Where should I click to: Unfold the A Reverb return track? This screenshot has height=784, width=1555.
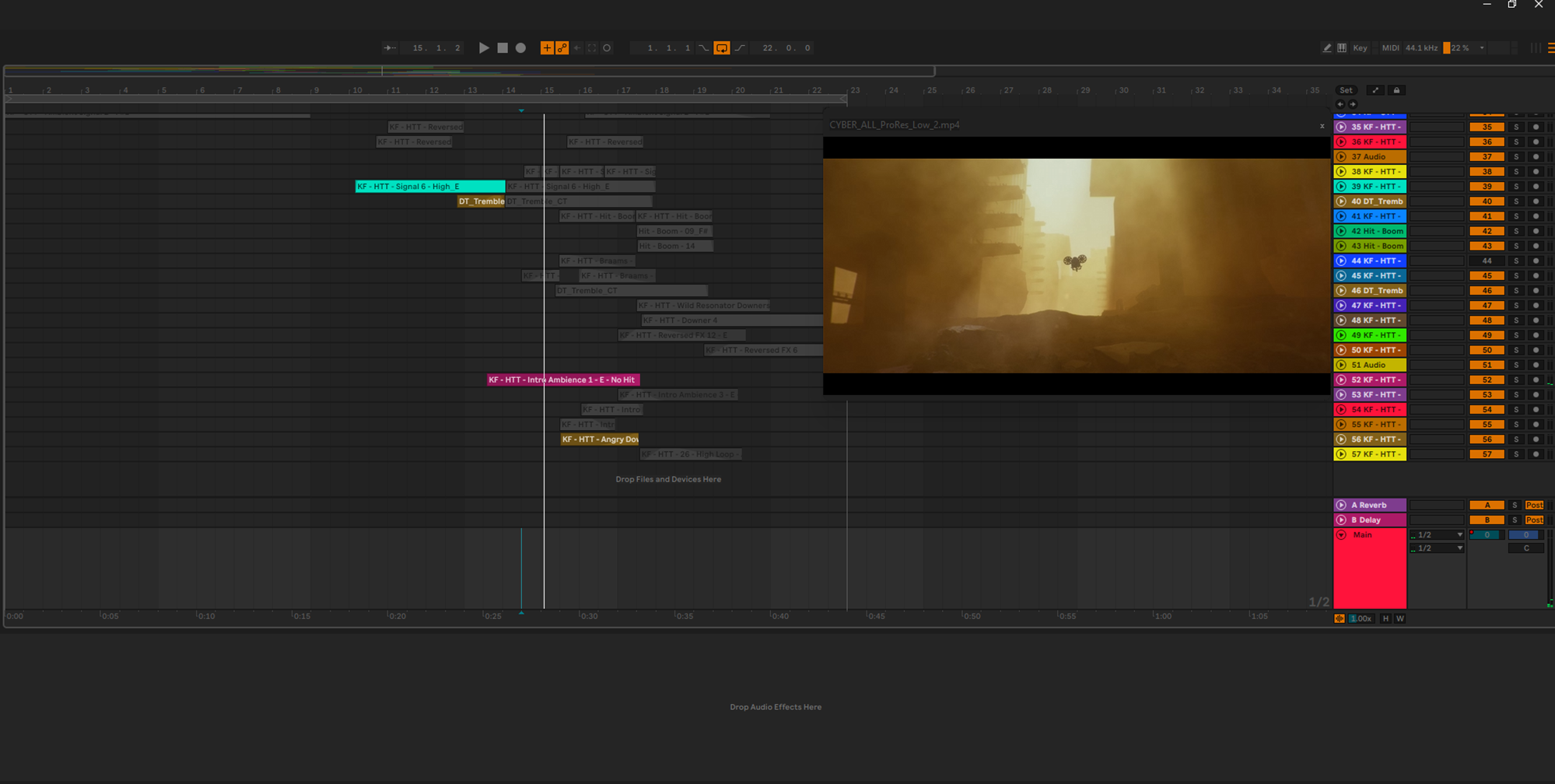pos(1341,505)
